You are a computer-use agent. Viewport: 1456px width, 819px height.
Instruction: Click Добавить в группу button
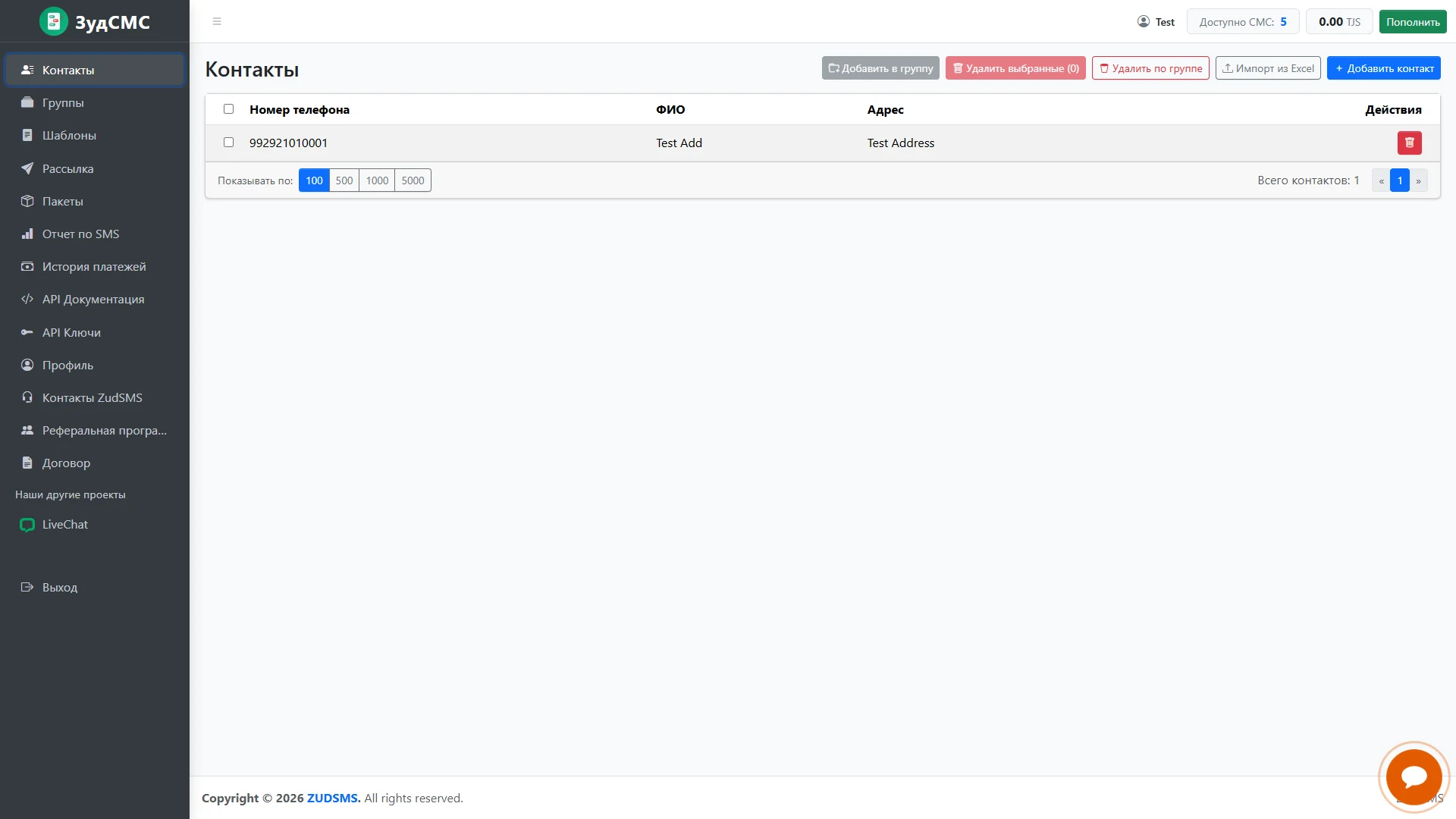(880, 68)
